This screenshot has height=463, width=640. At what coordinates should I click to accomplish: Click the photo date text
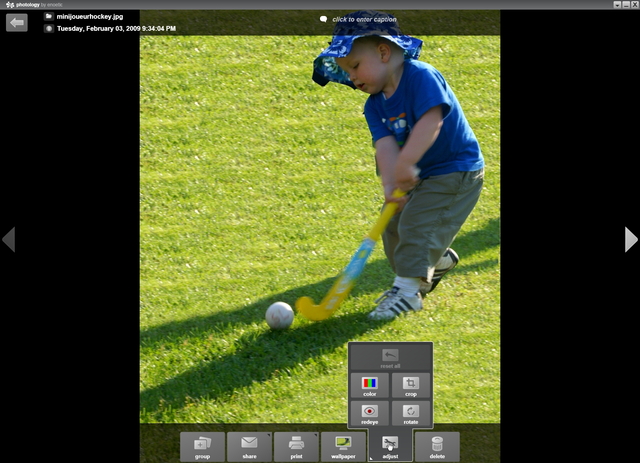click(x=116, y=29)
